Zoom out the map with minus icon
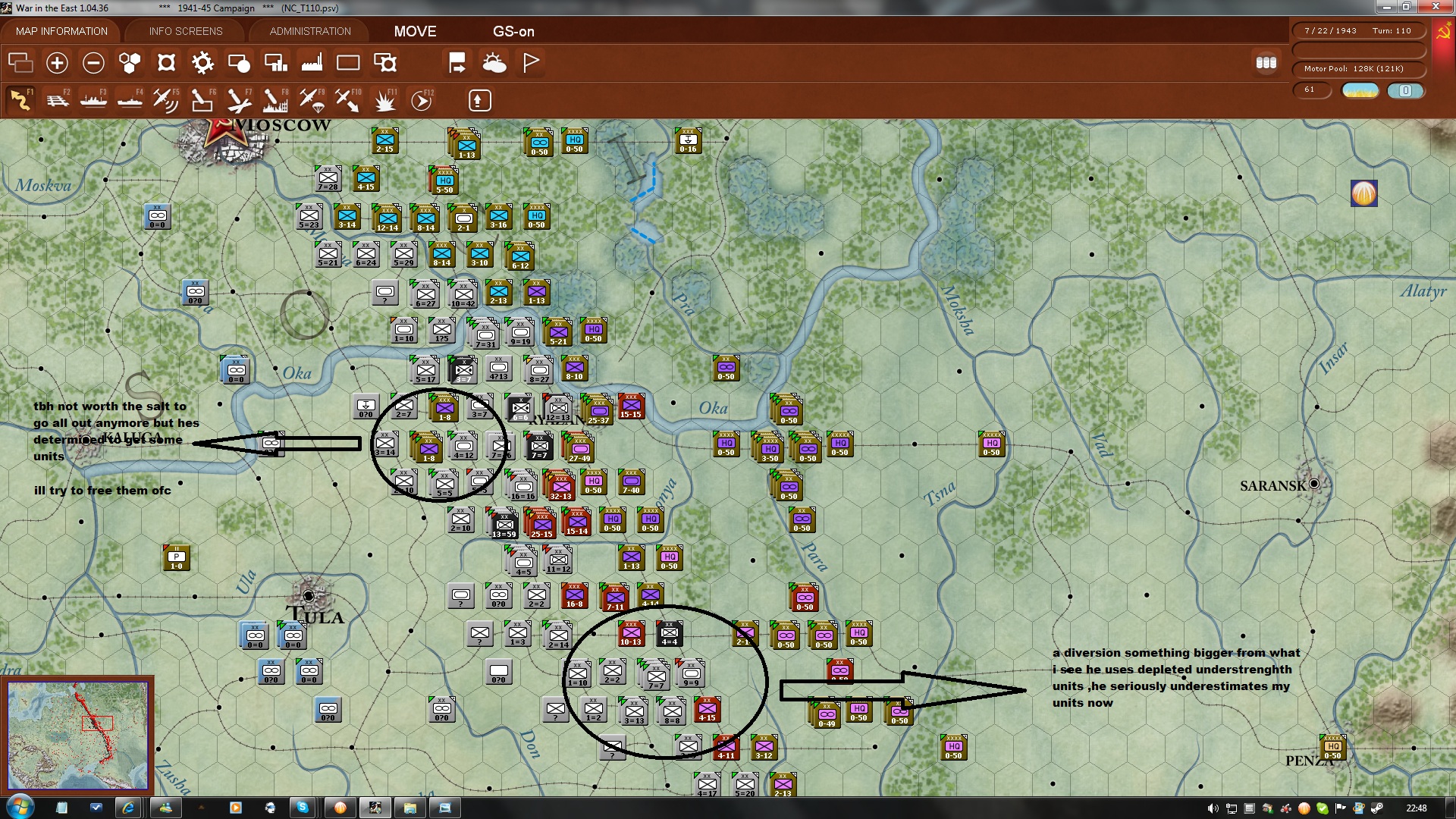 point(93,63)
